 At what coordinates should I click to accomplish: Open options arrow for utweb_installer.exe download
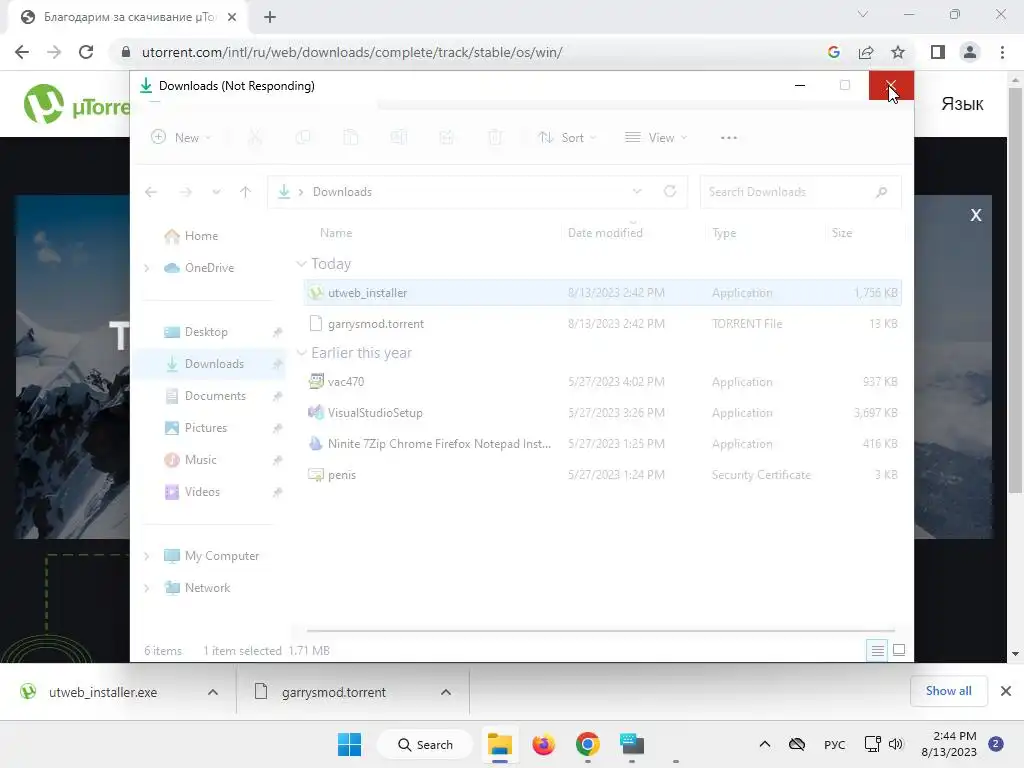[x=213, y=692]
